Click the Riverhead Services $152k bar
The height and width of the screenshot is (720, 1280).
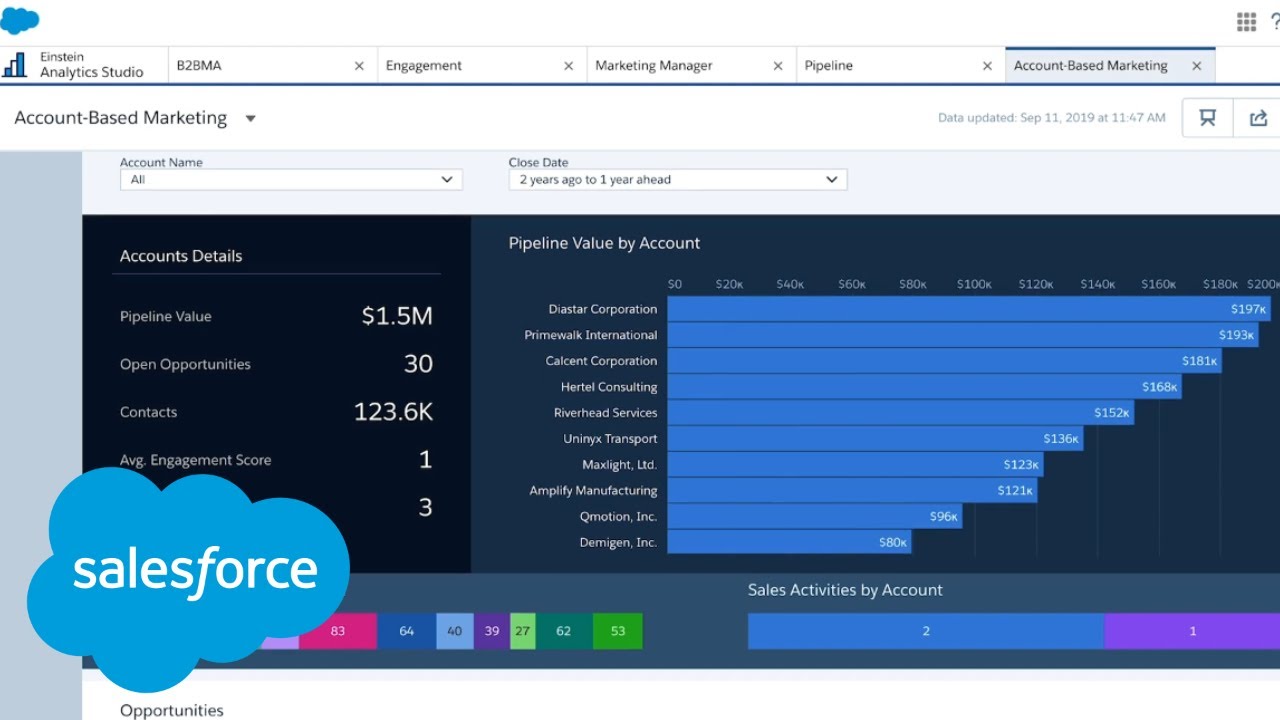pos(900,413)
